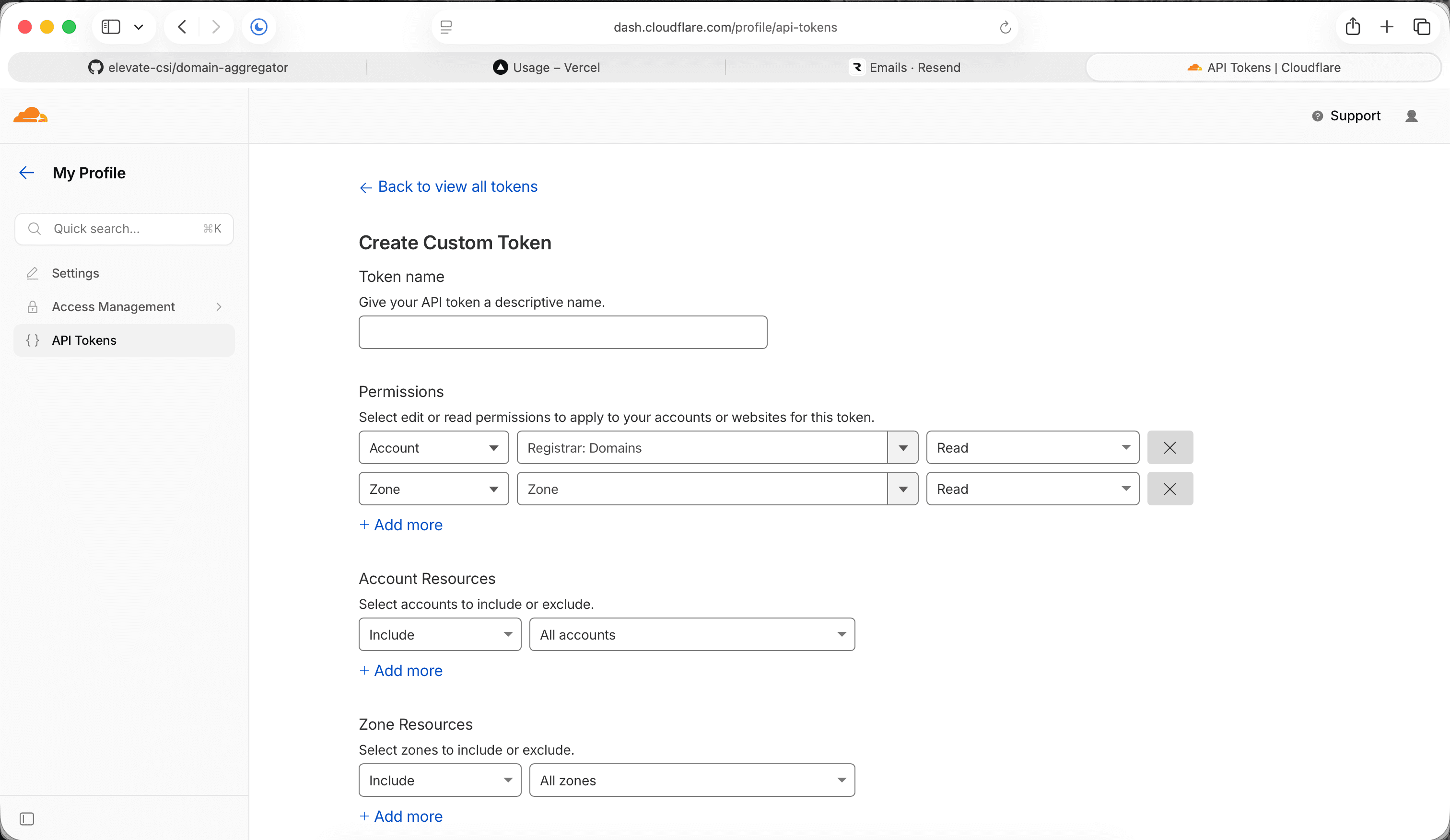Click the page reader icon in address bar
Viewport: 1450px width, 840px height.
[x=446, y=27]
